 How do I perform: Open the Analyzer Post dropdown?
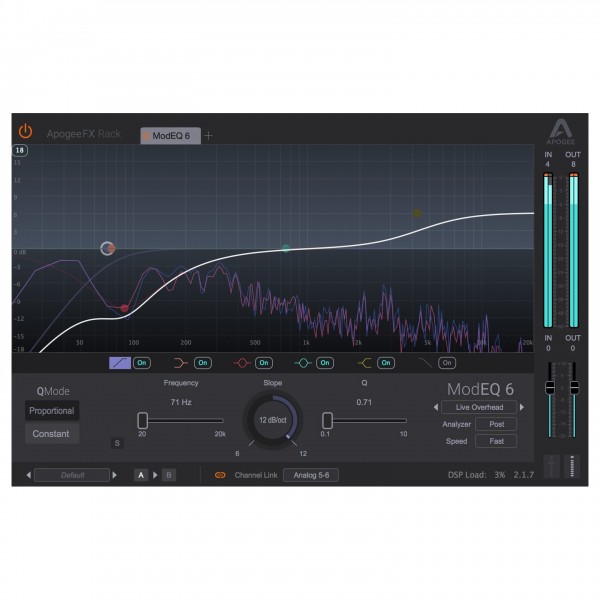click(x=496, y=424)
